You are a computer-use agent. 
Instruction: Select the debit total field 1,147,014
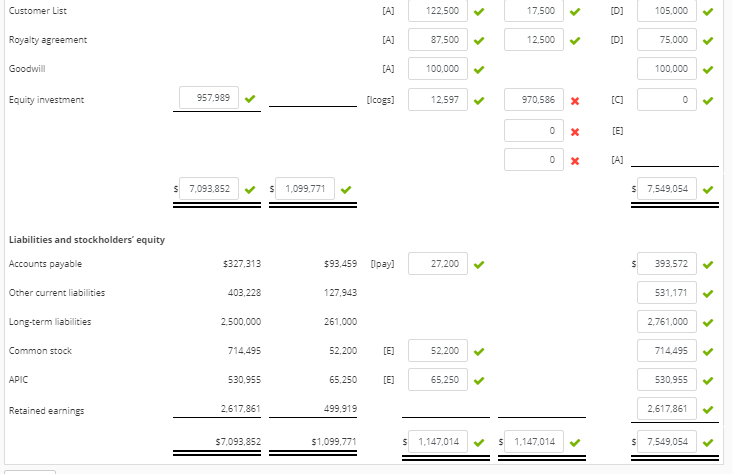[x=438, y=442]
